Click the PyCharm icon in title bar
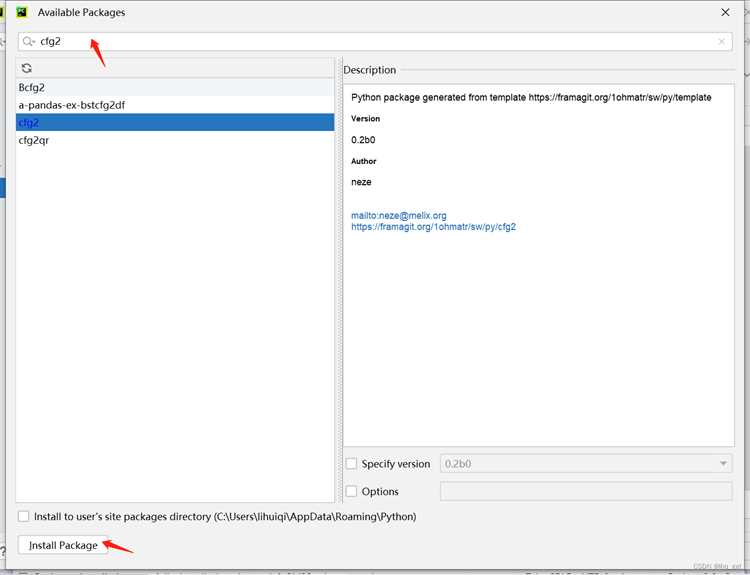750x575 pixels. click(22, 12)
